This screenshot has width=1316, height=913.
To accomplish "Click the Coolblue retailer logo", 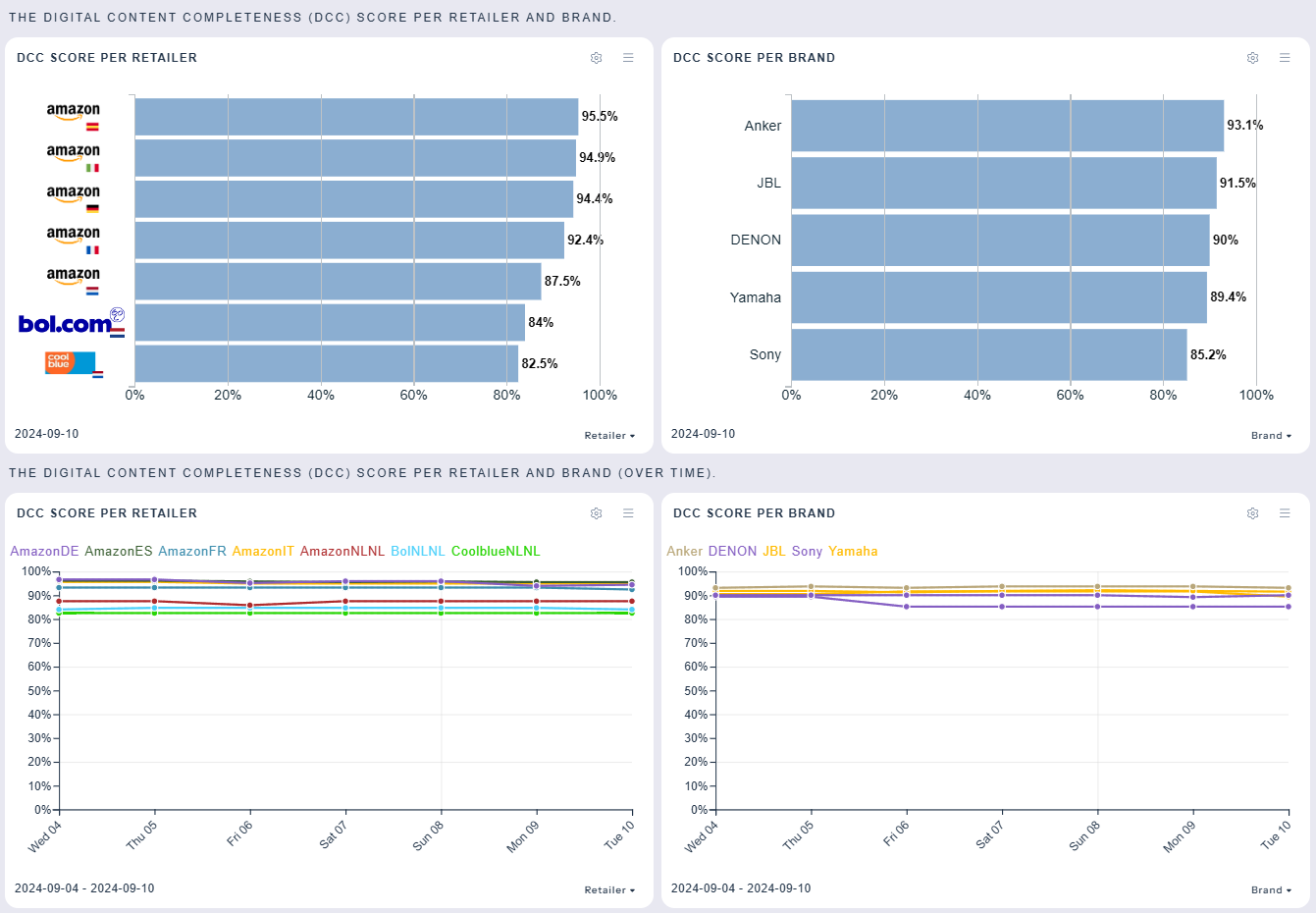I will click(70, 363).
